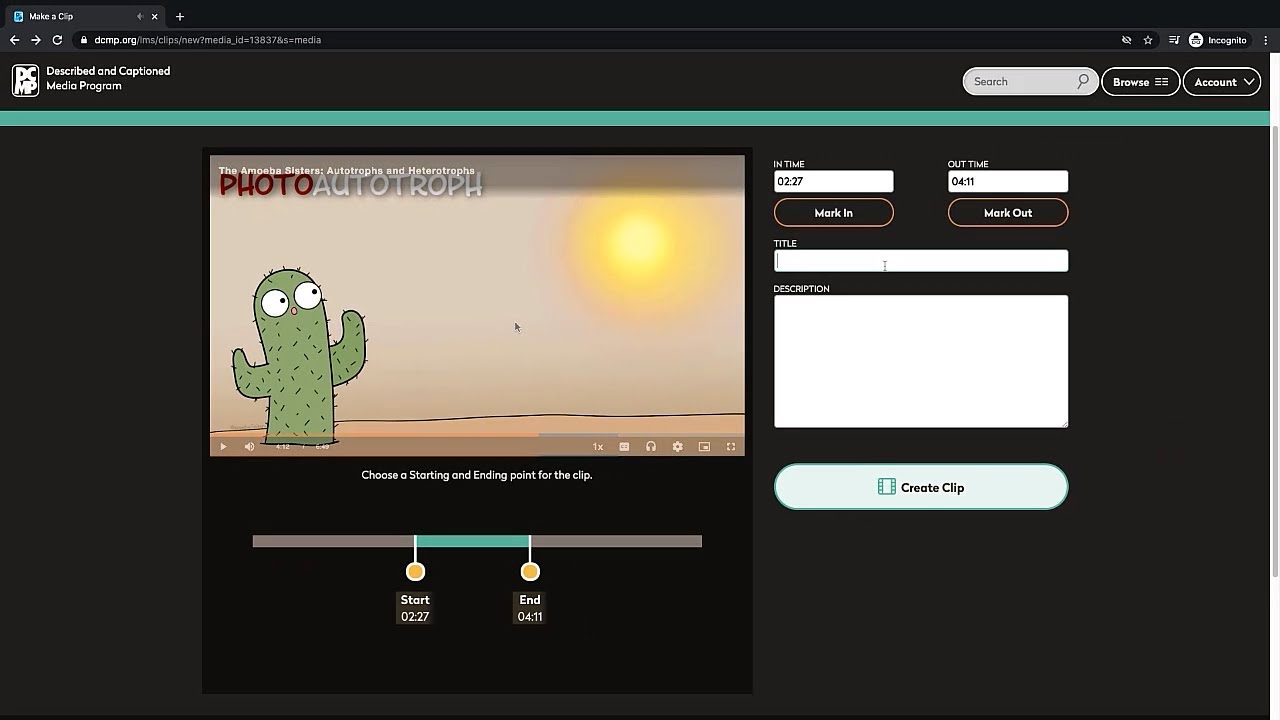Image resolution: width=1280 pixels, height=720 pixels.
Task: Click into the Description text area
Action: click(x=921, y=361)
